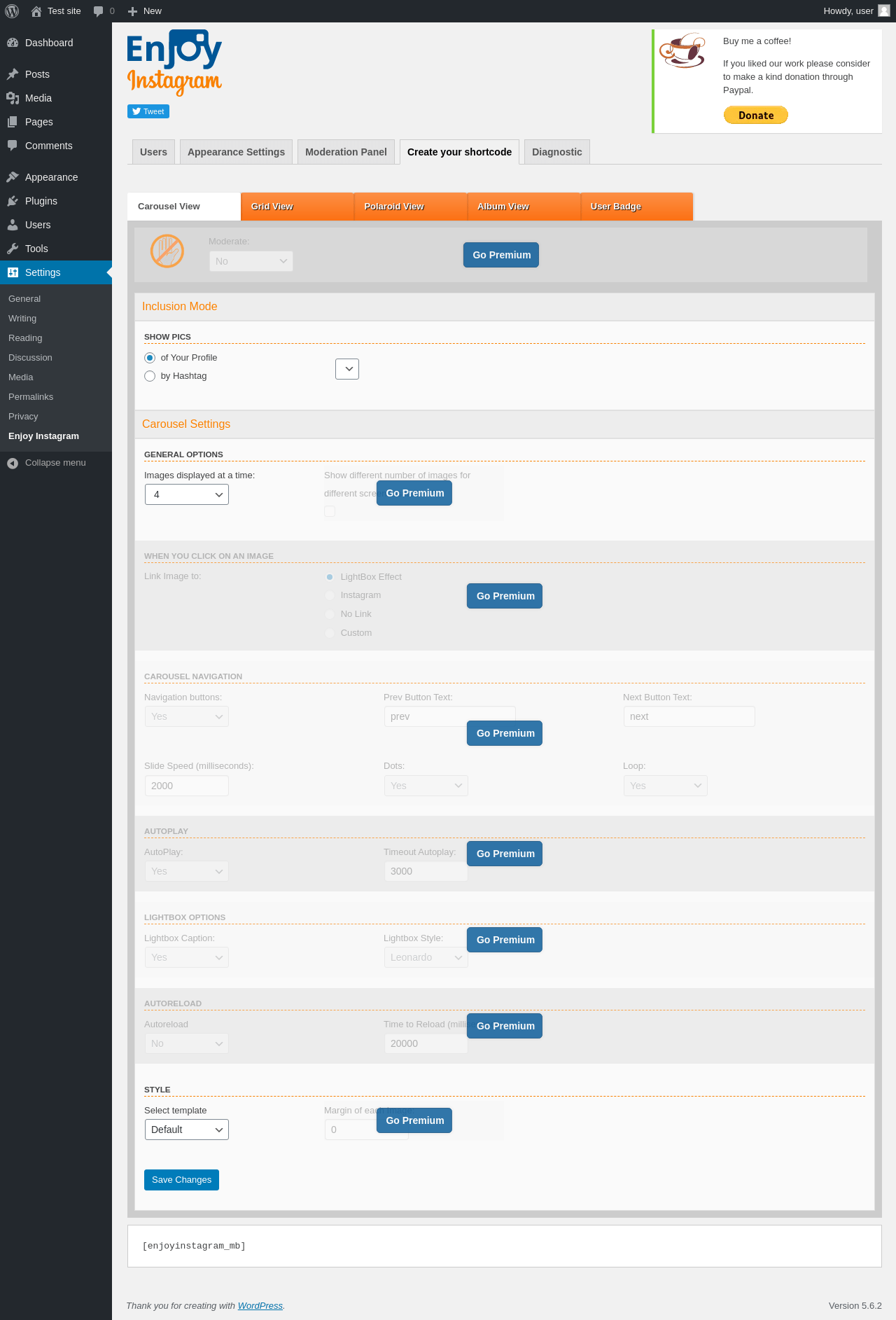Open the Polaroid View tab
Image resolution: width=896 pixels, height=1320 pixels.
click(x=411, y=207)
